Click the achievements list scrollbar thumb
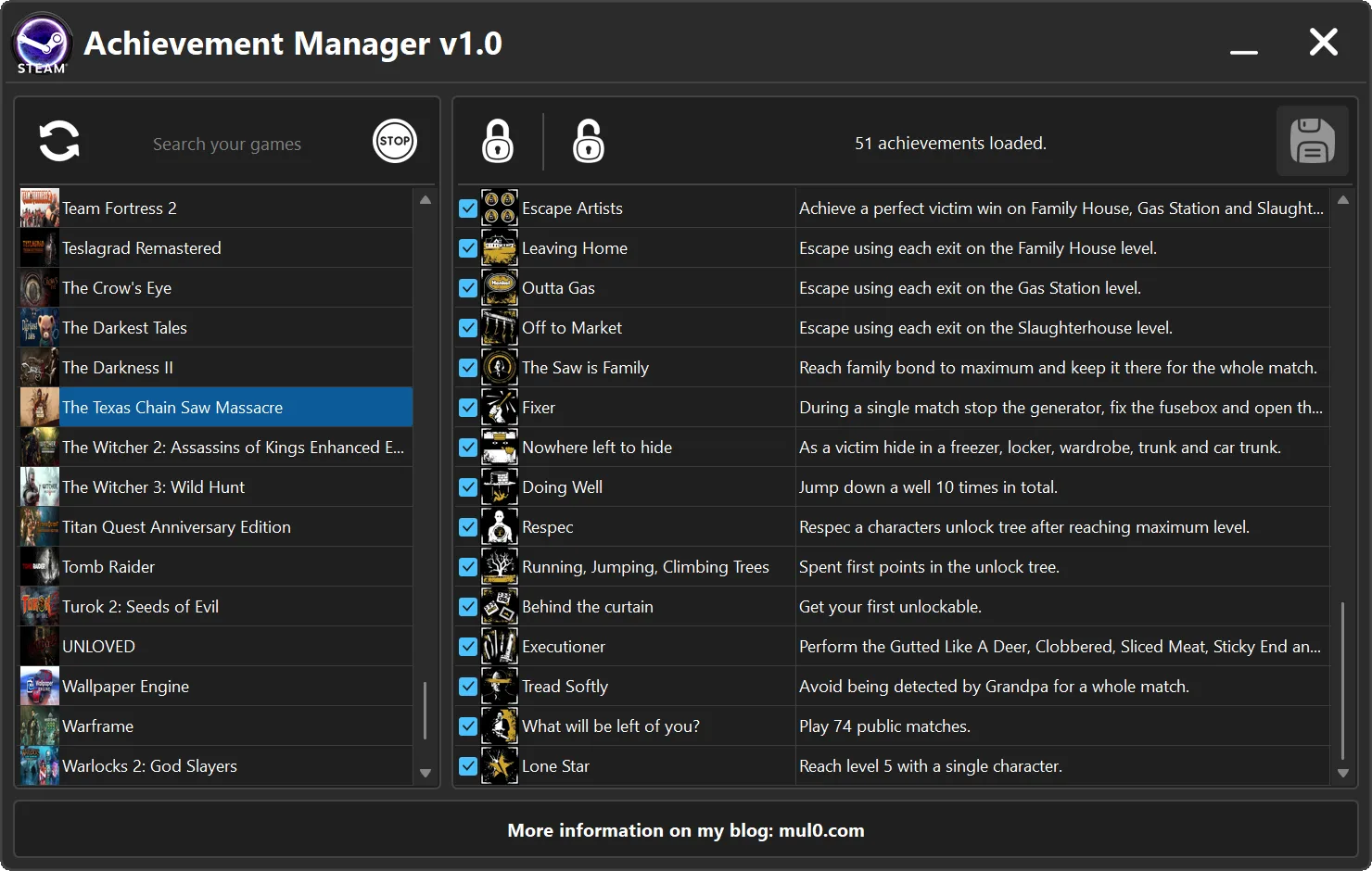This screenshot has height=871, width=1372. click(x=1343, y=680)
